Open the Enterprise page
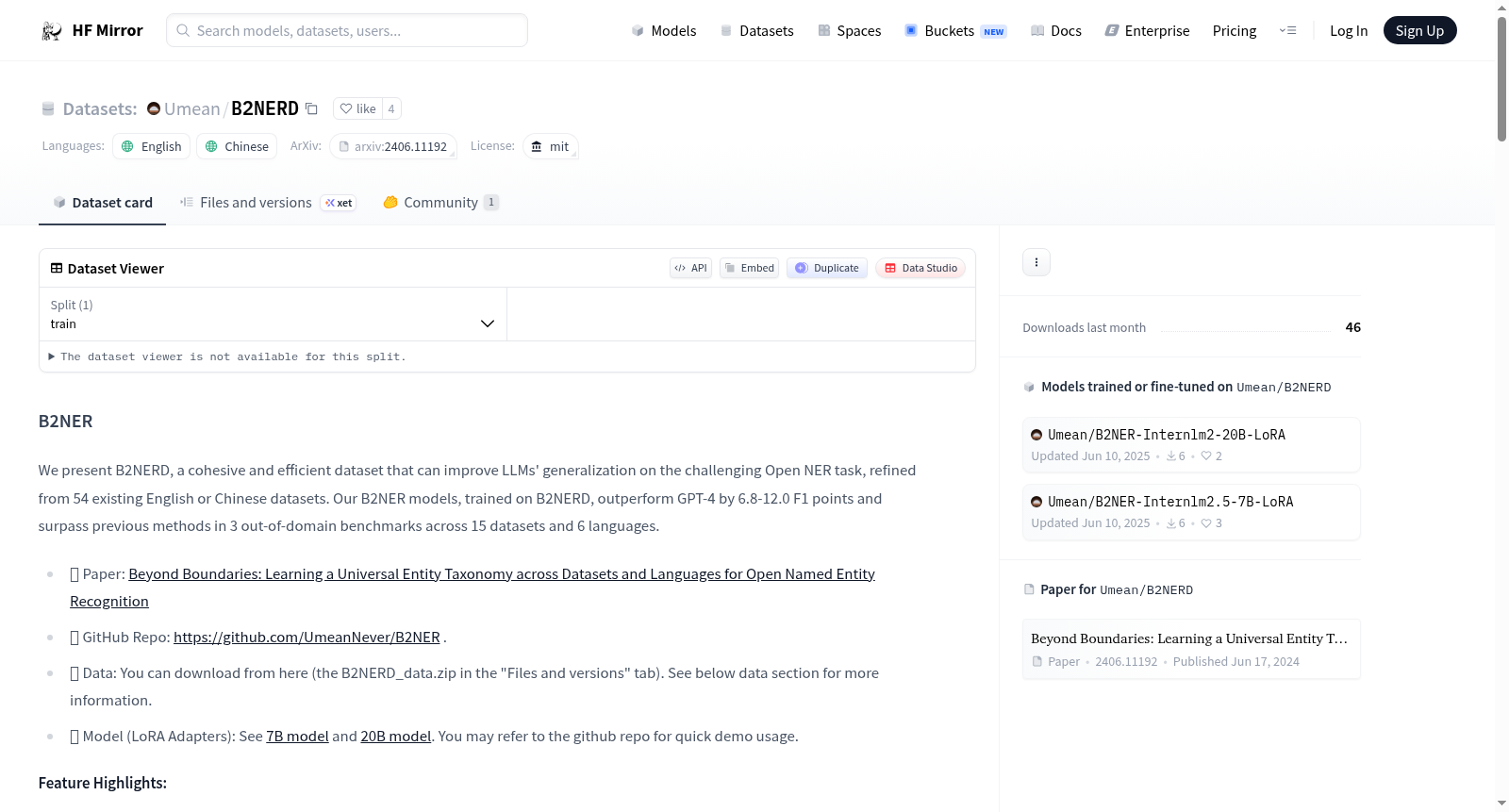1509x812 pixels. click(1147, 31)
